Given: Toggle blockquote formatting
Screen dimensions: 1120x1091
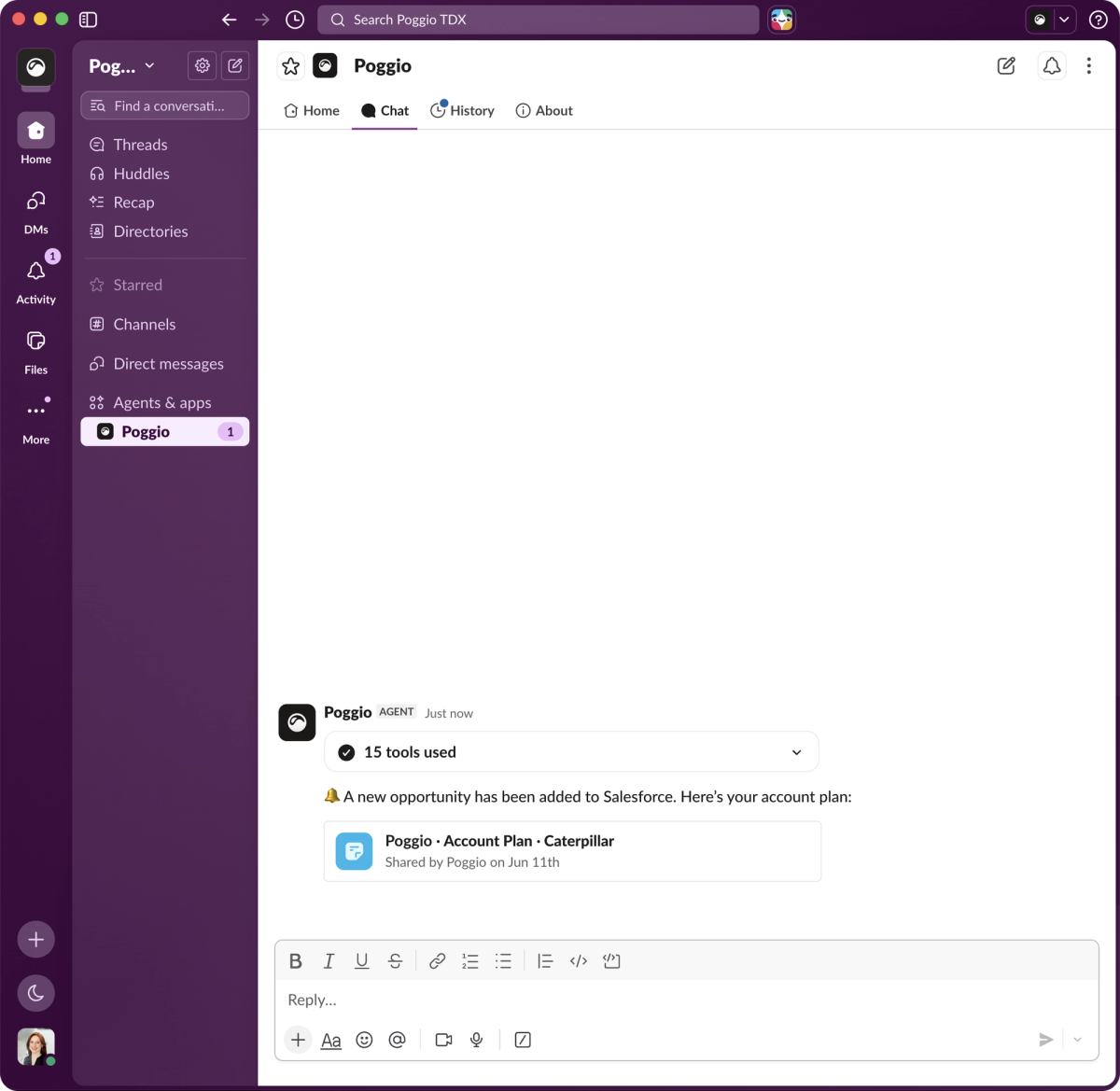Looking at the screenshot, I should pos(545,961).
